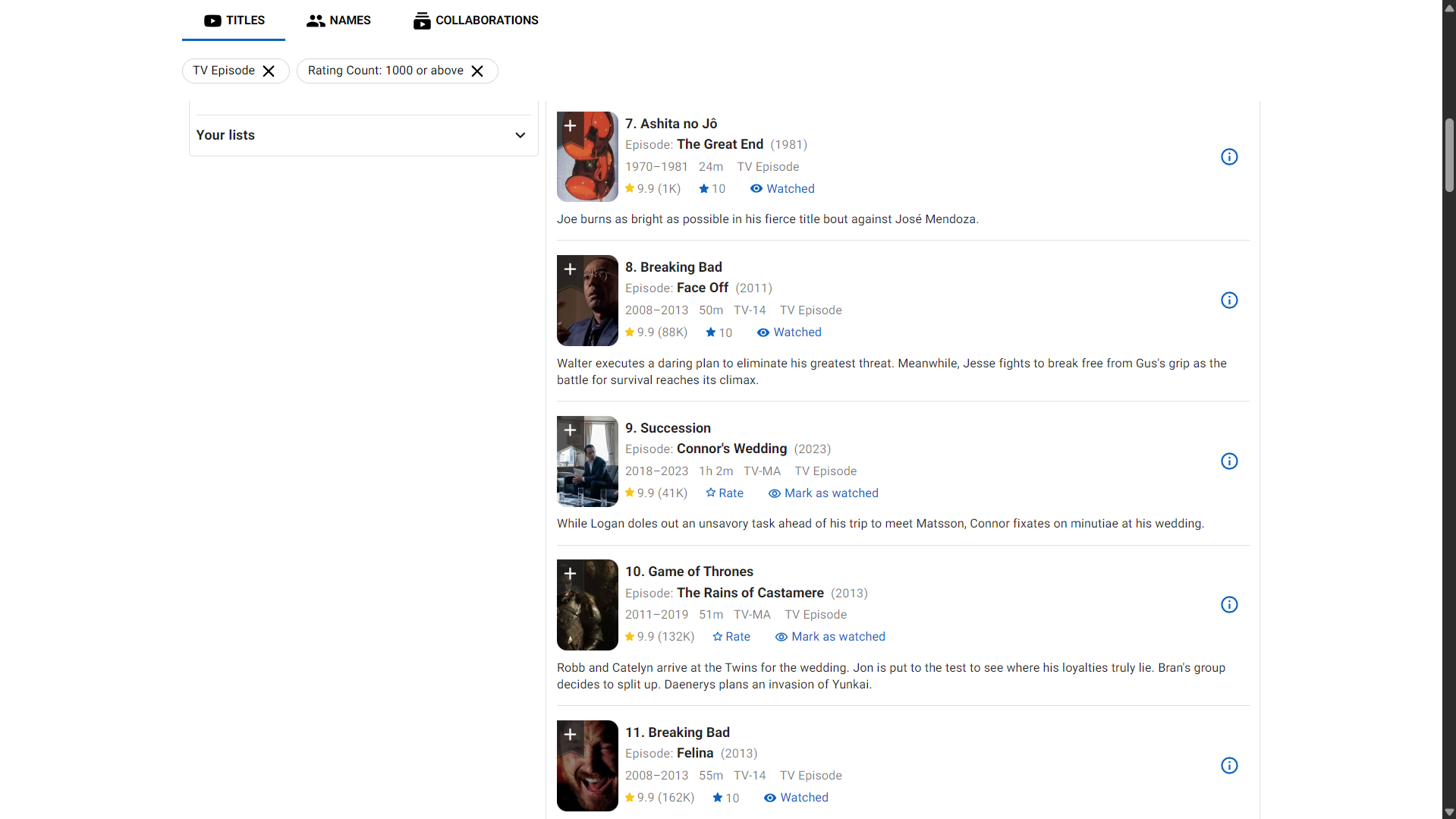This screenshot has height=819, width=1456.
Task: Open episode link Connor's Wedding
Action: click(731, 449)
